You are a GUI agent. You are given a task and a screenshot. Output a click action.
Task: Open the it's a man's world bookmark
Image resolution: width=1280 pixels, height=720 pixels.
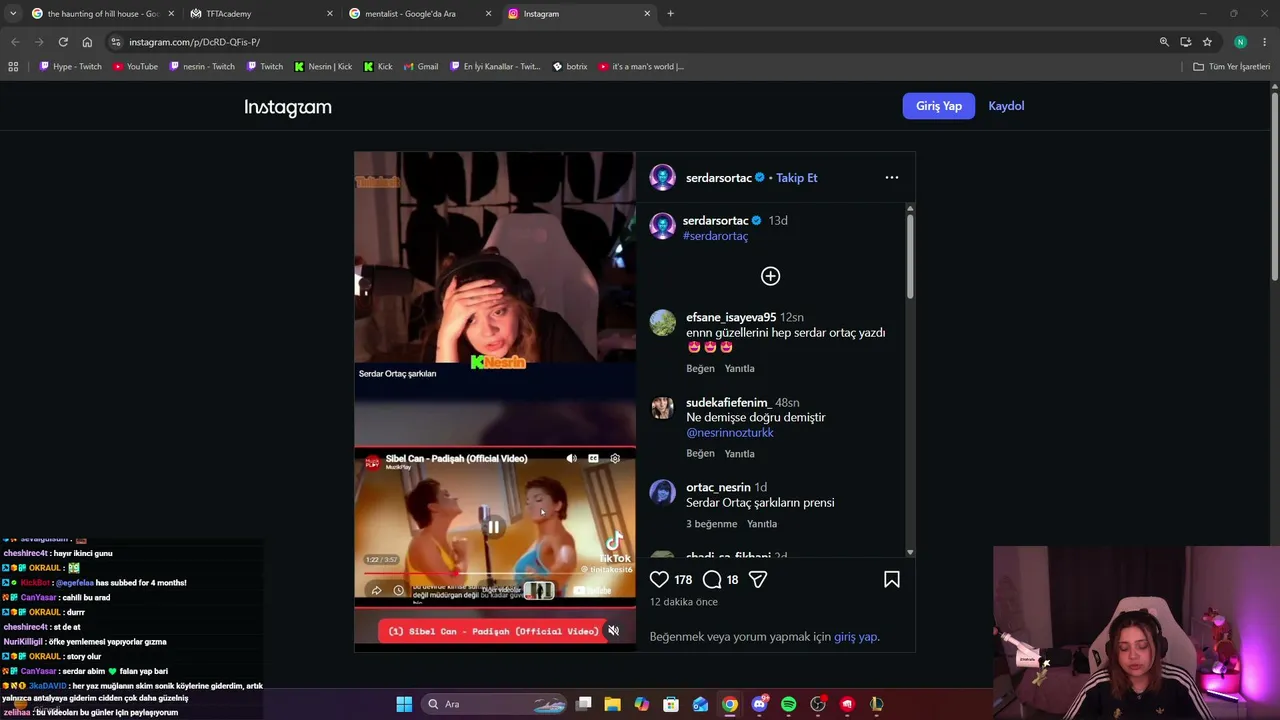(641, 67)
